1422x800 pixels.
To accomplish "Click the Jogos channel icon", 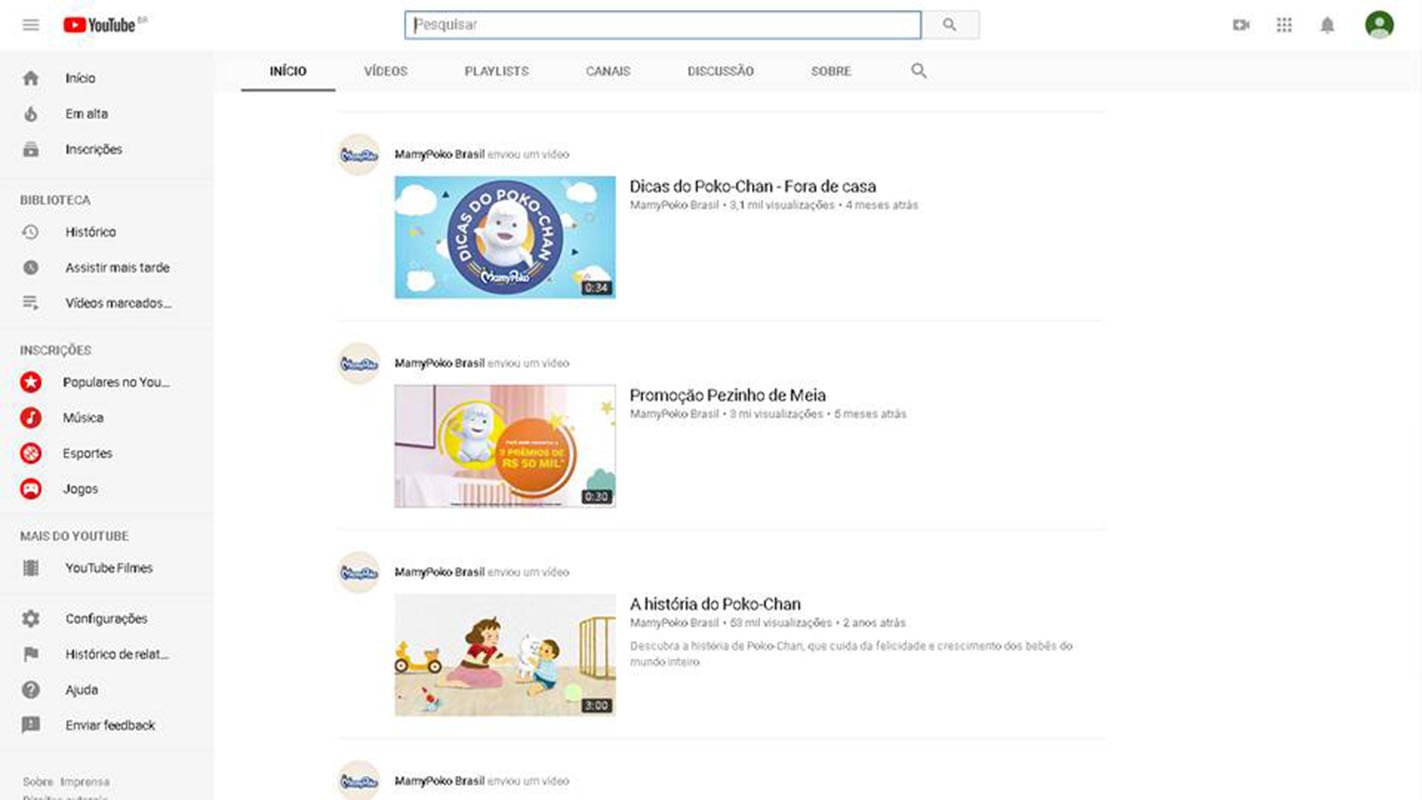I will pyautogui.click(x=31, y=489).
